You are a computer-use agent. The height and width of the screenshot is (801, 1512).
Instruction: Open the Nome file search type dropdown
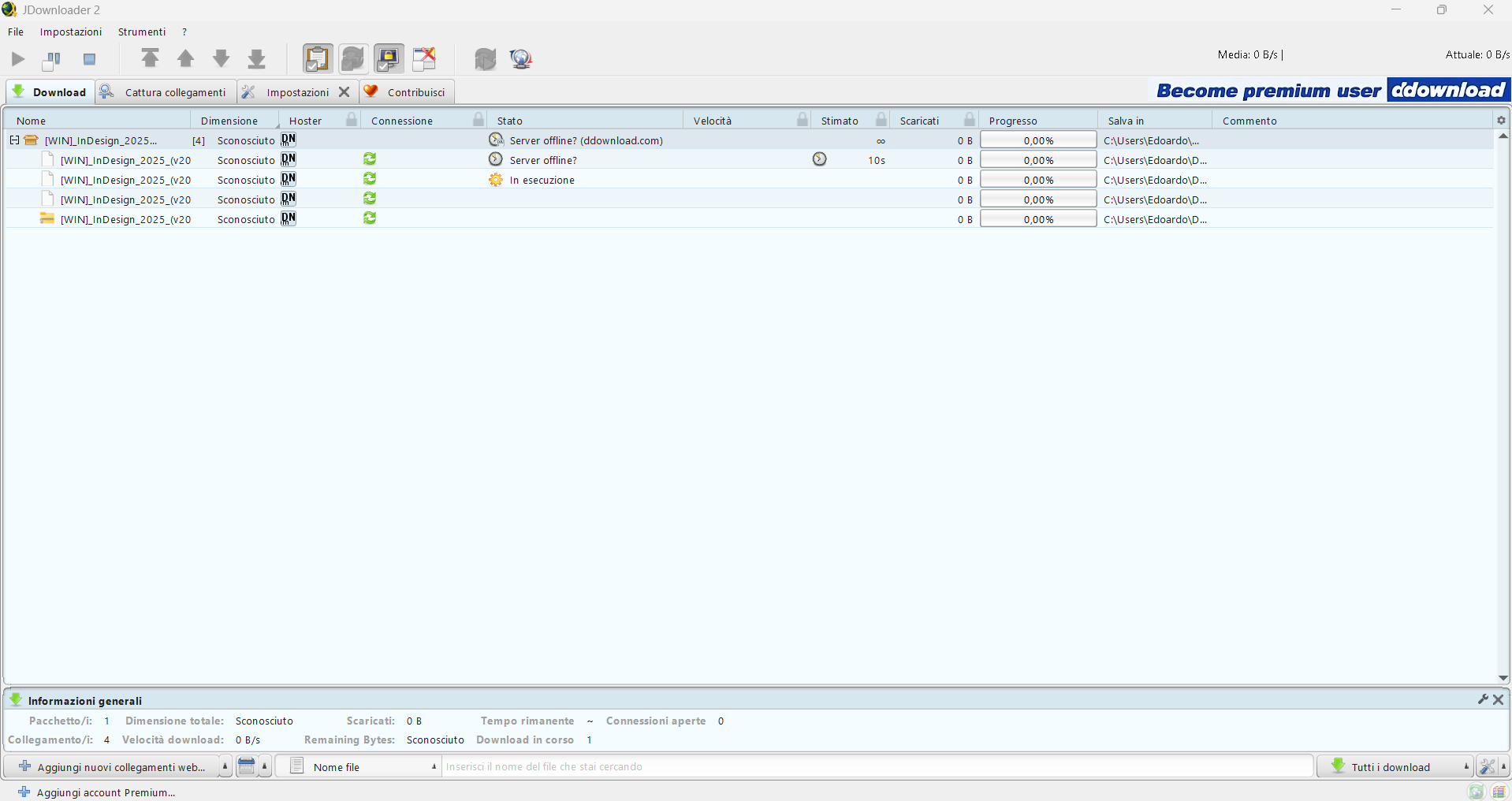(359, 766)
